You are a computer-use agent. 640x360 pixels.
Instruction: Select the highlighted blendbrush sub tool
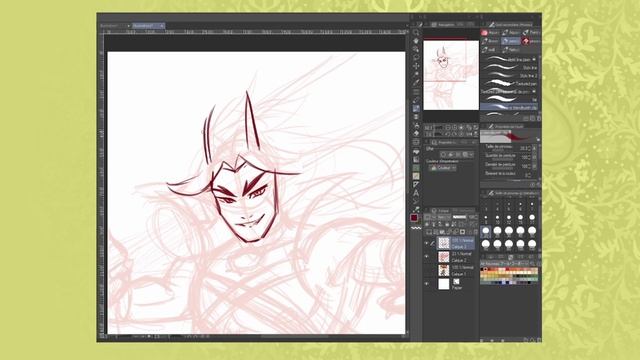click(x=509, y=107)
